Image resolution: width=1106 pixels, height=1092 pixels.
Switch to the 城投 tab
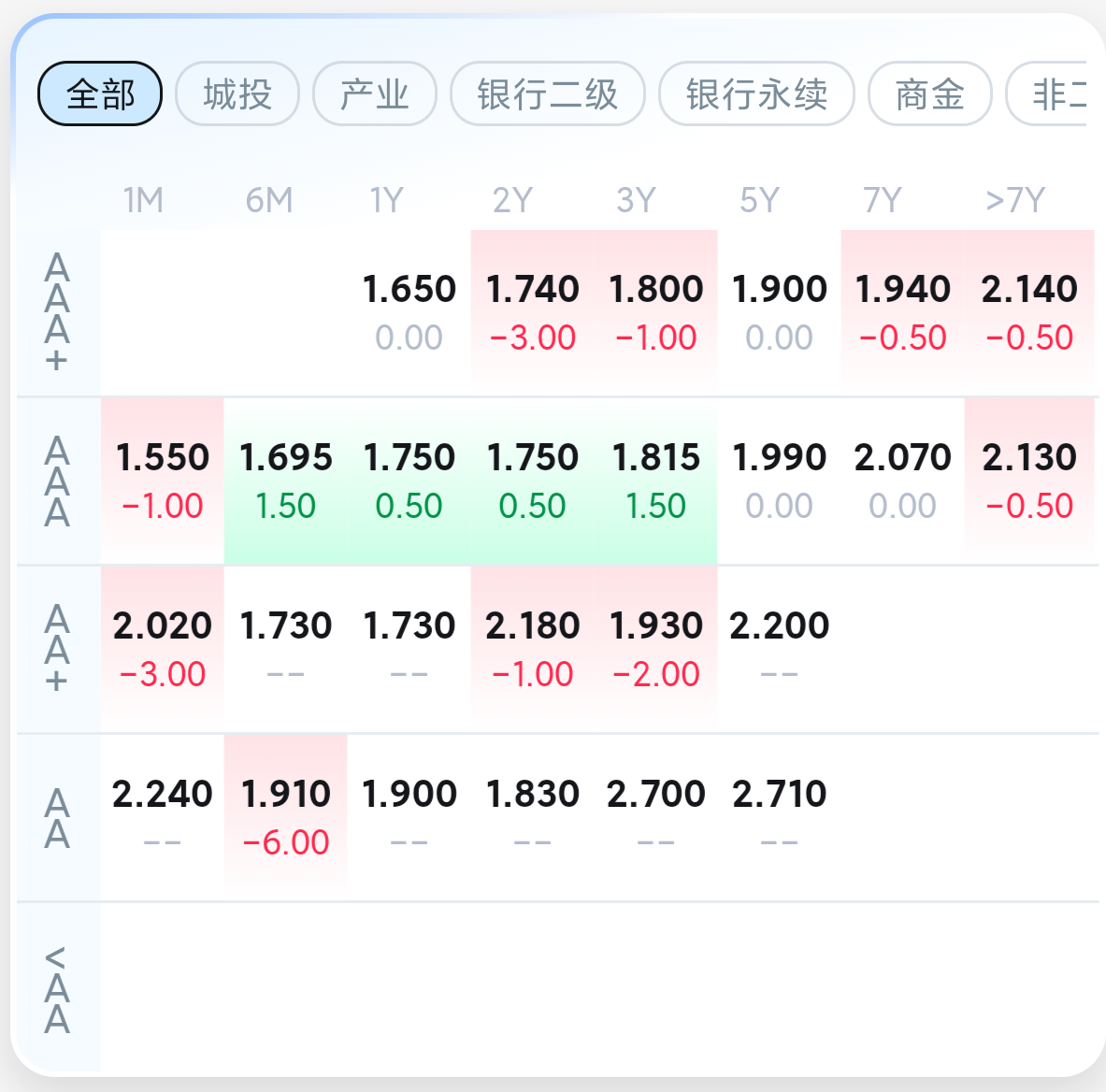click(237, 93)
